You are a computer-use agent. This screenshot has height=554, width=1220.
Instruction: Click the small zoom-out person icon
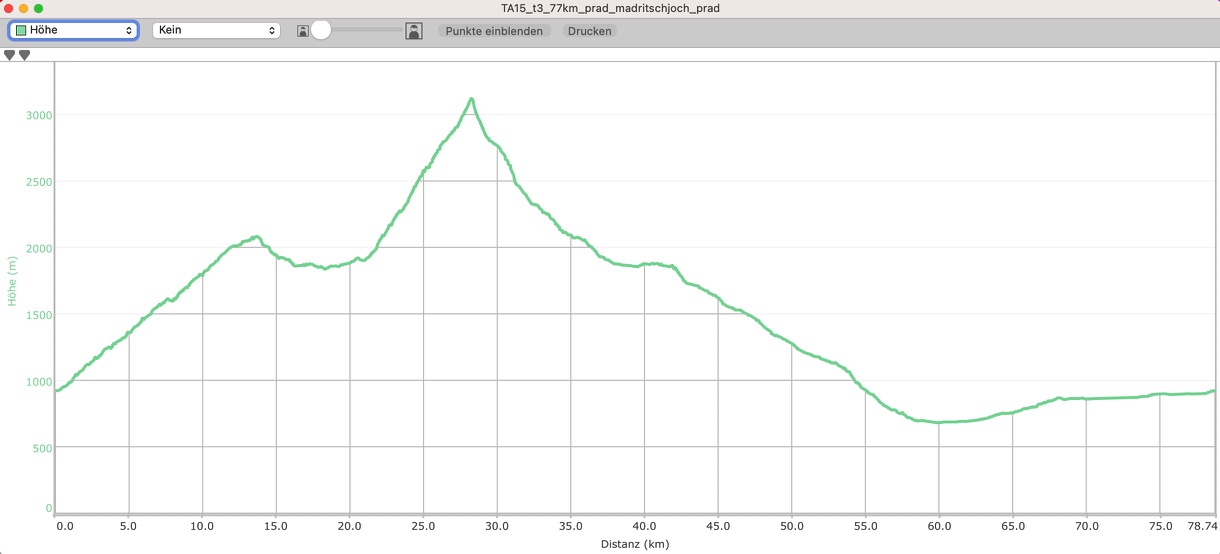pos(303,32)
